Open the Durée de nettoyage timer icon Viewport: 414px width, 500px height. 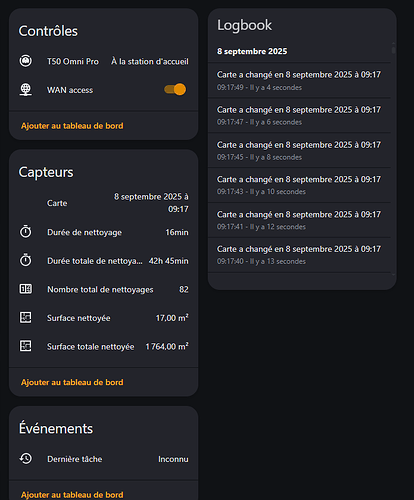pos(26,232)
